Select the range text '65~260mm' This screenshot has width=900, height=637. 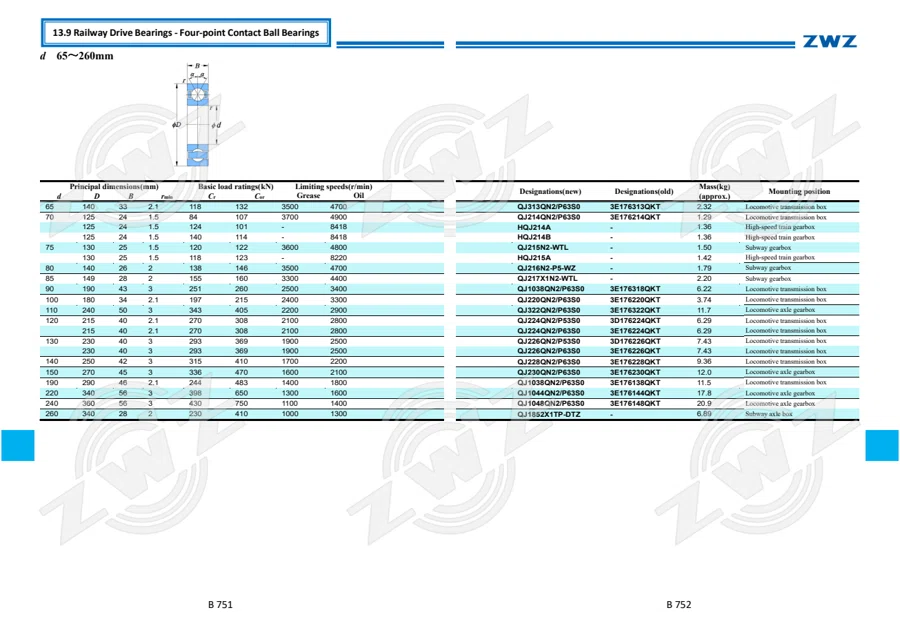[x=85, y=56]
